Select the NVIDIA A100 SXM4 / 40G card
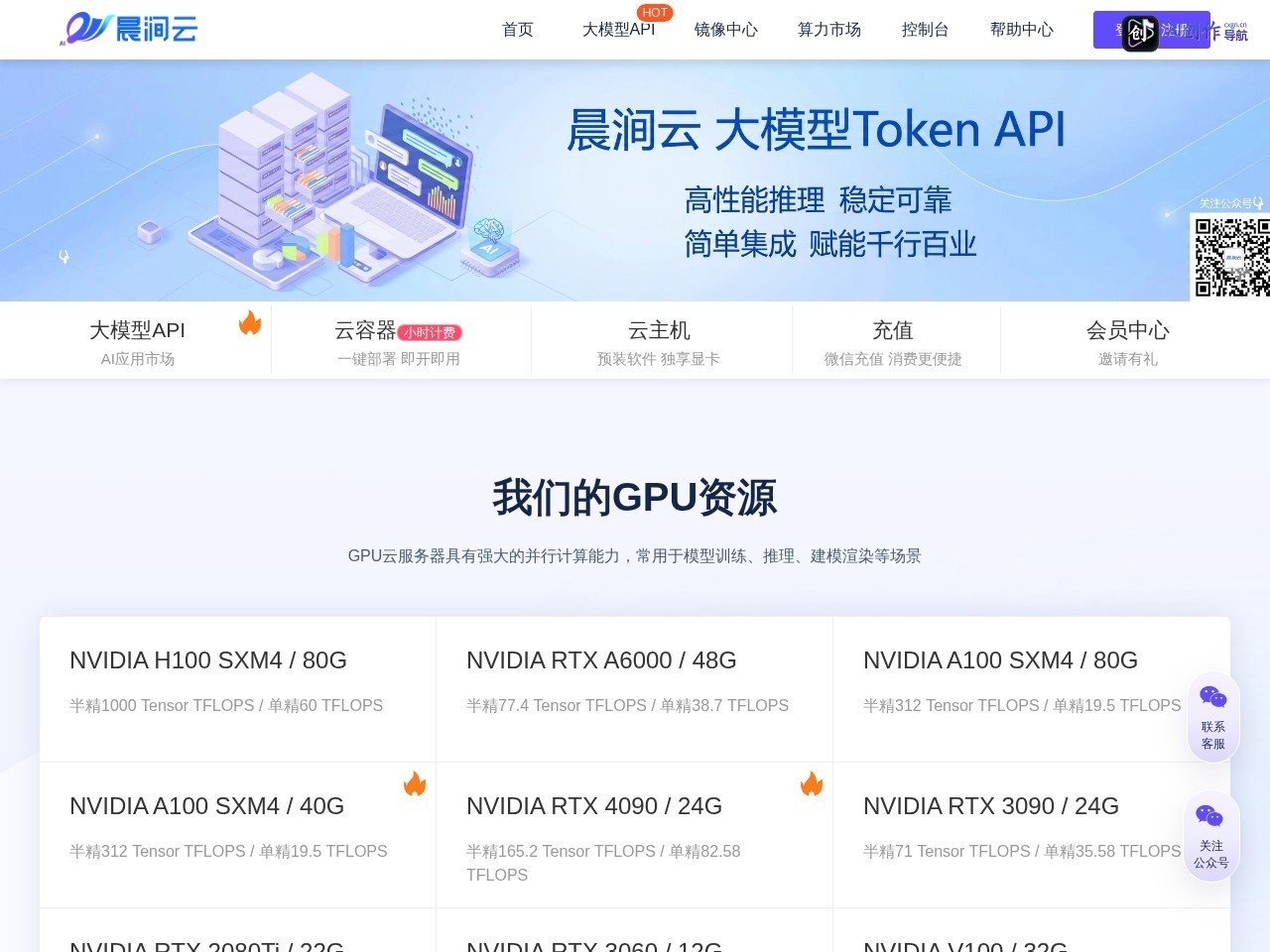 [238, 835]
